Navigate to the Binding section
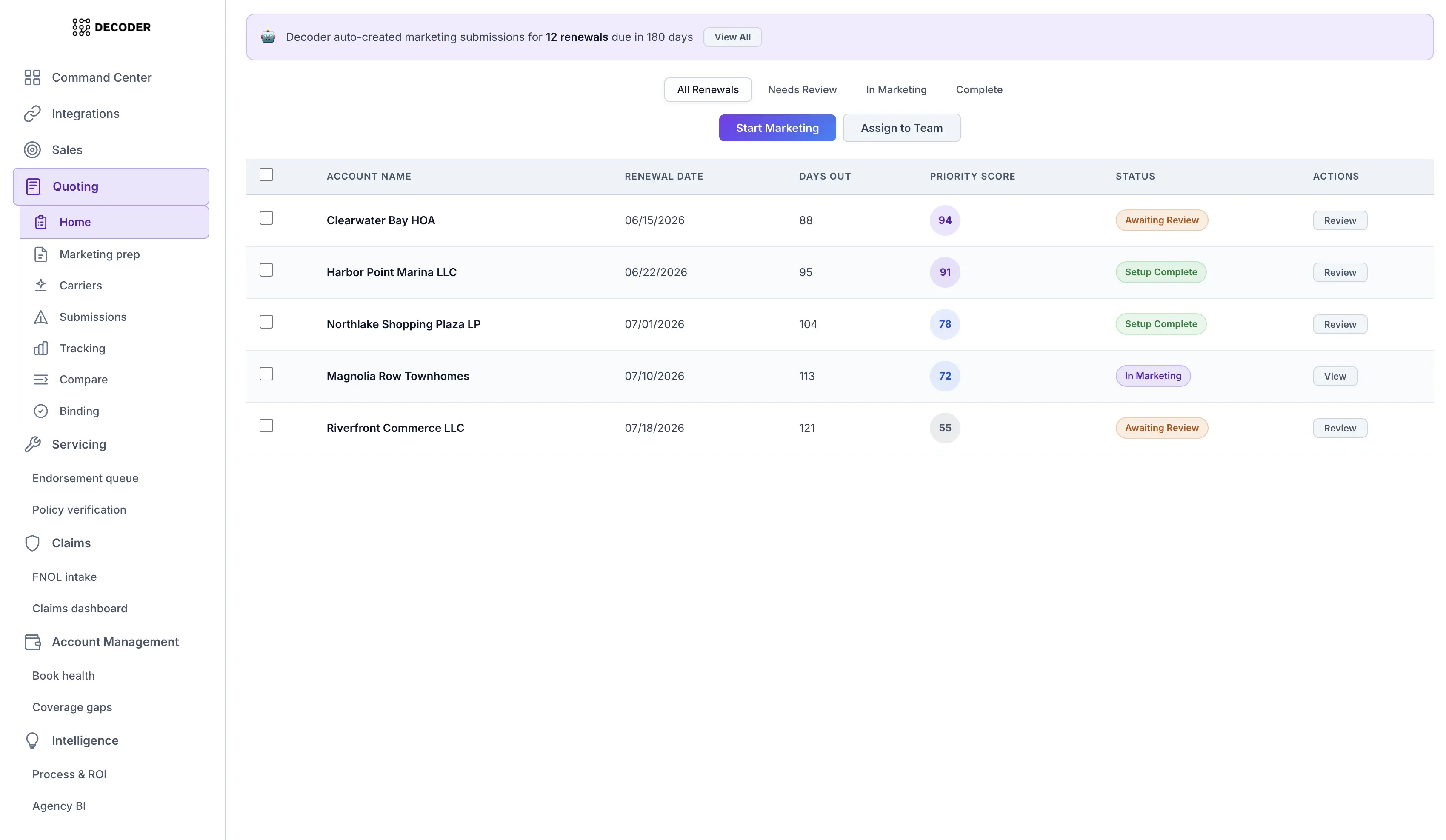 [x=80, y=411]
